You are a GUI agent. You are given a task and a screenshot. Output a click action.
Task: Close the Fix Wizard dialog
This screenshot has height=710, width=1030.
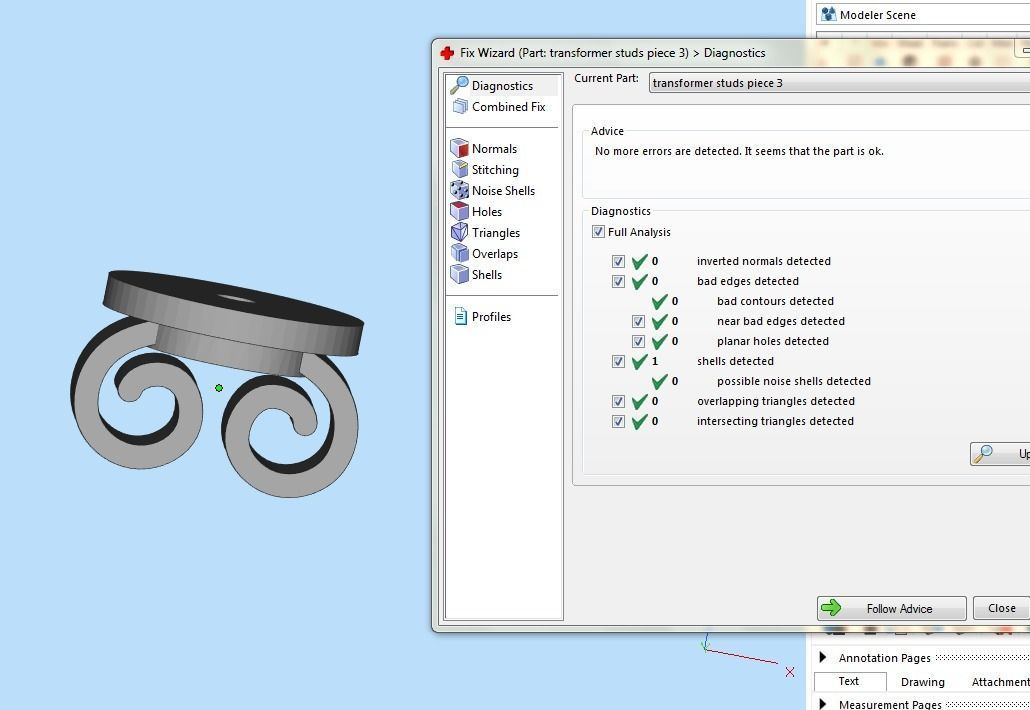point(1001,608)
